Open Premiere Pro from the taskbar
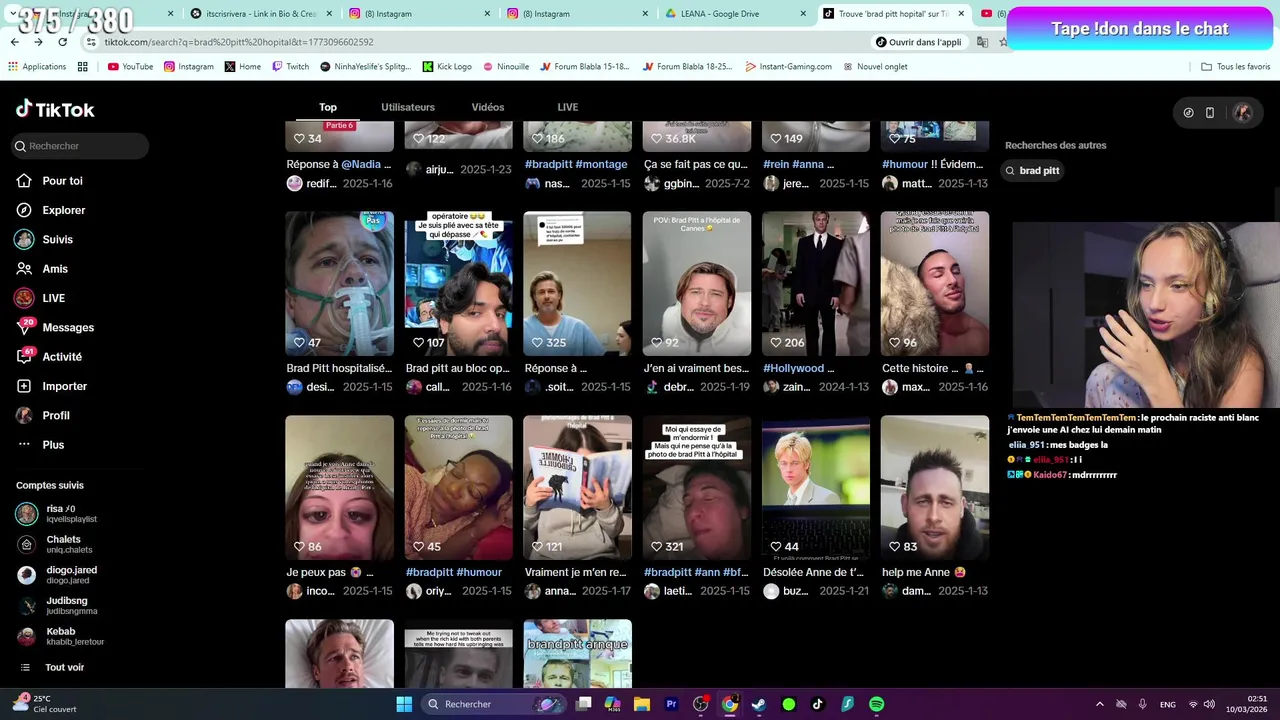1280x720 pixels. click(671, 704)
